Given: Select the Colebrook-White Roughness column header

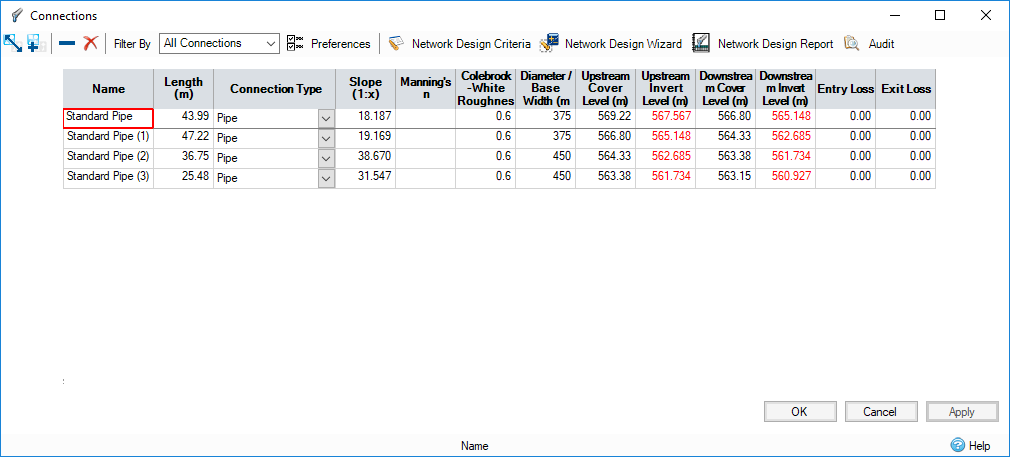Looking at the screenshot, I should pos(486,89).
